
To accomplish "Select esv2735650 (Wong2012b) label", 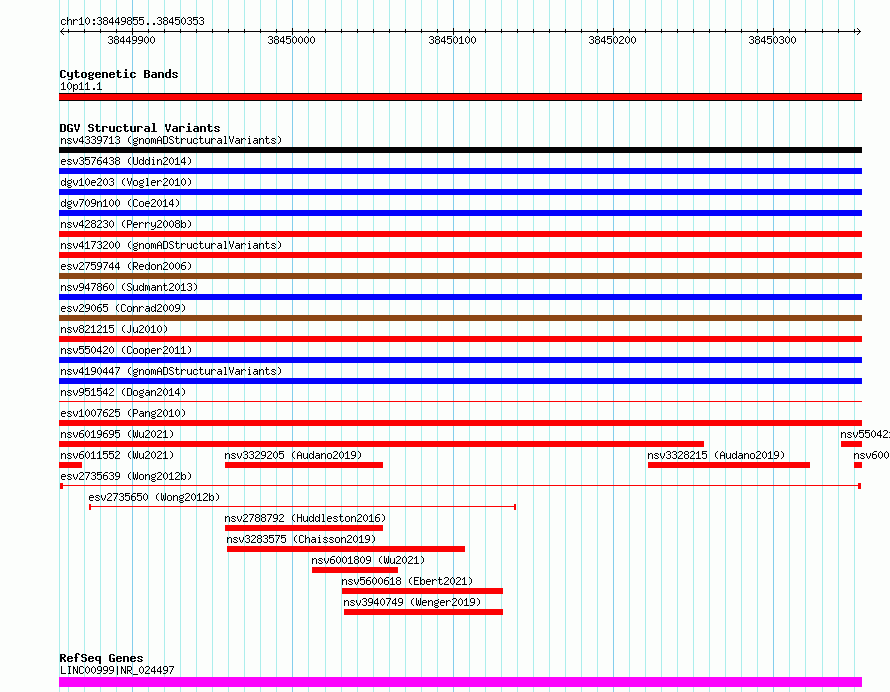I will tap(154, 497).
